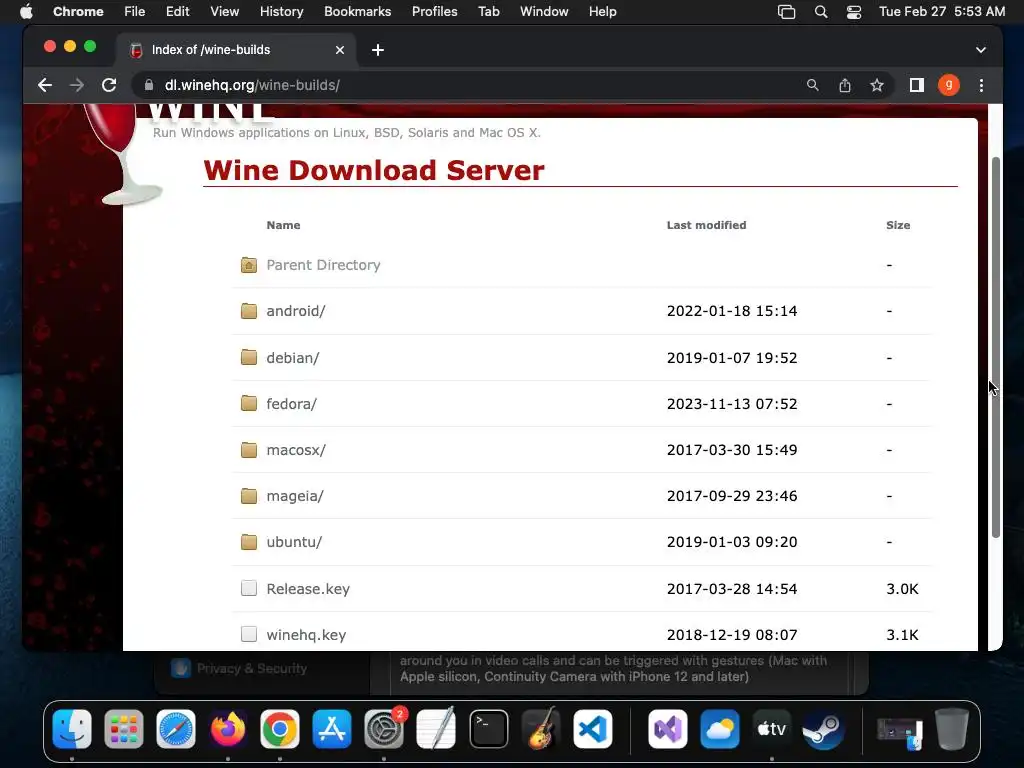The width and height of the screenshot is (1024, 768).
Task: Select Privacy & Security in background Settings window
Action: 251,668
